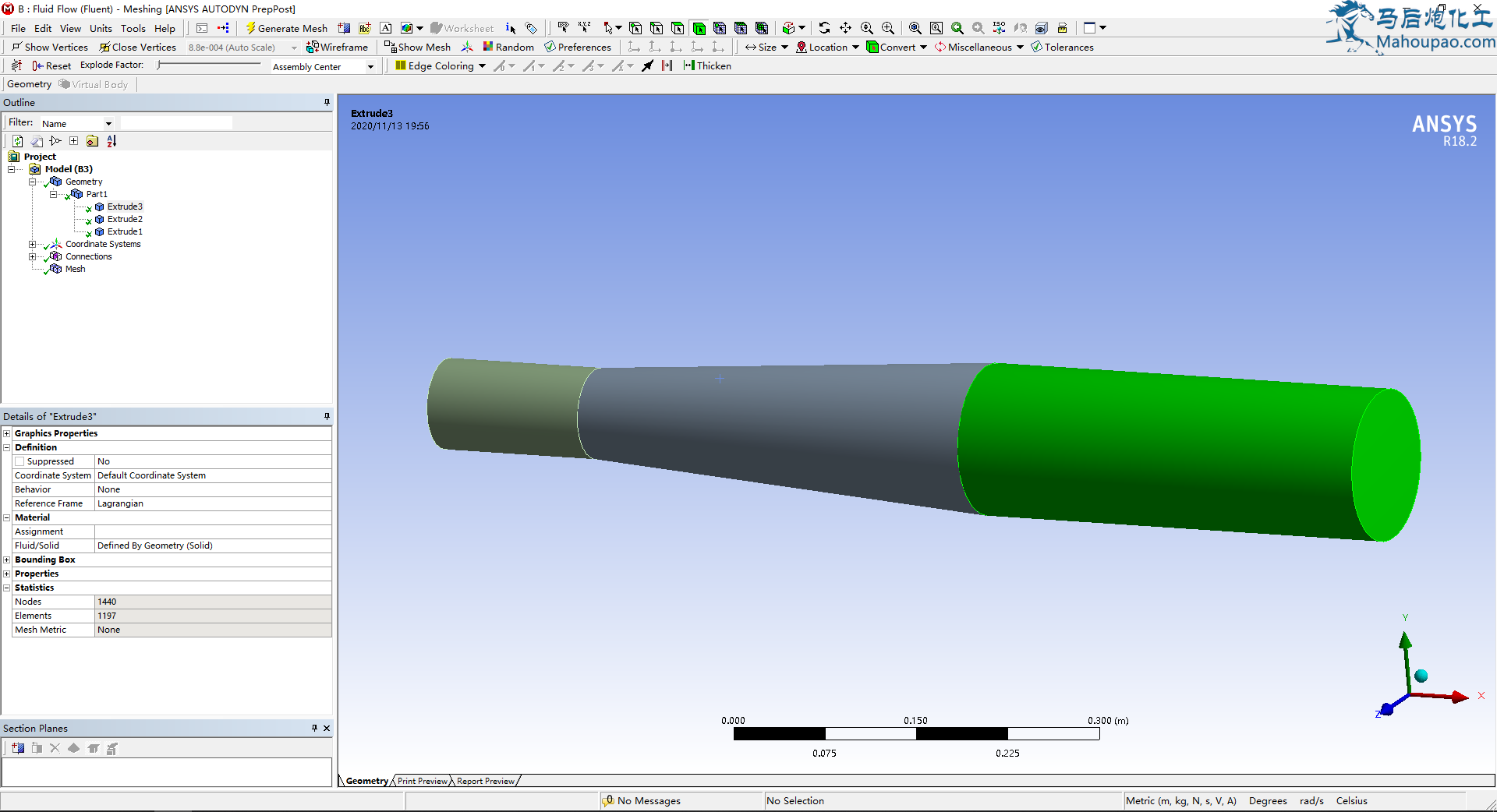
Task: Select Extrude2 in the Outline tree
Action: pyautogui.click(x=125, y=219)
